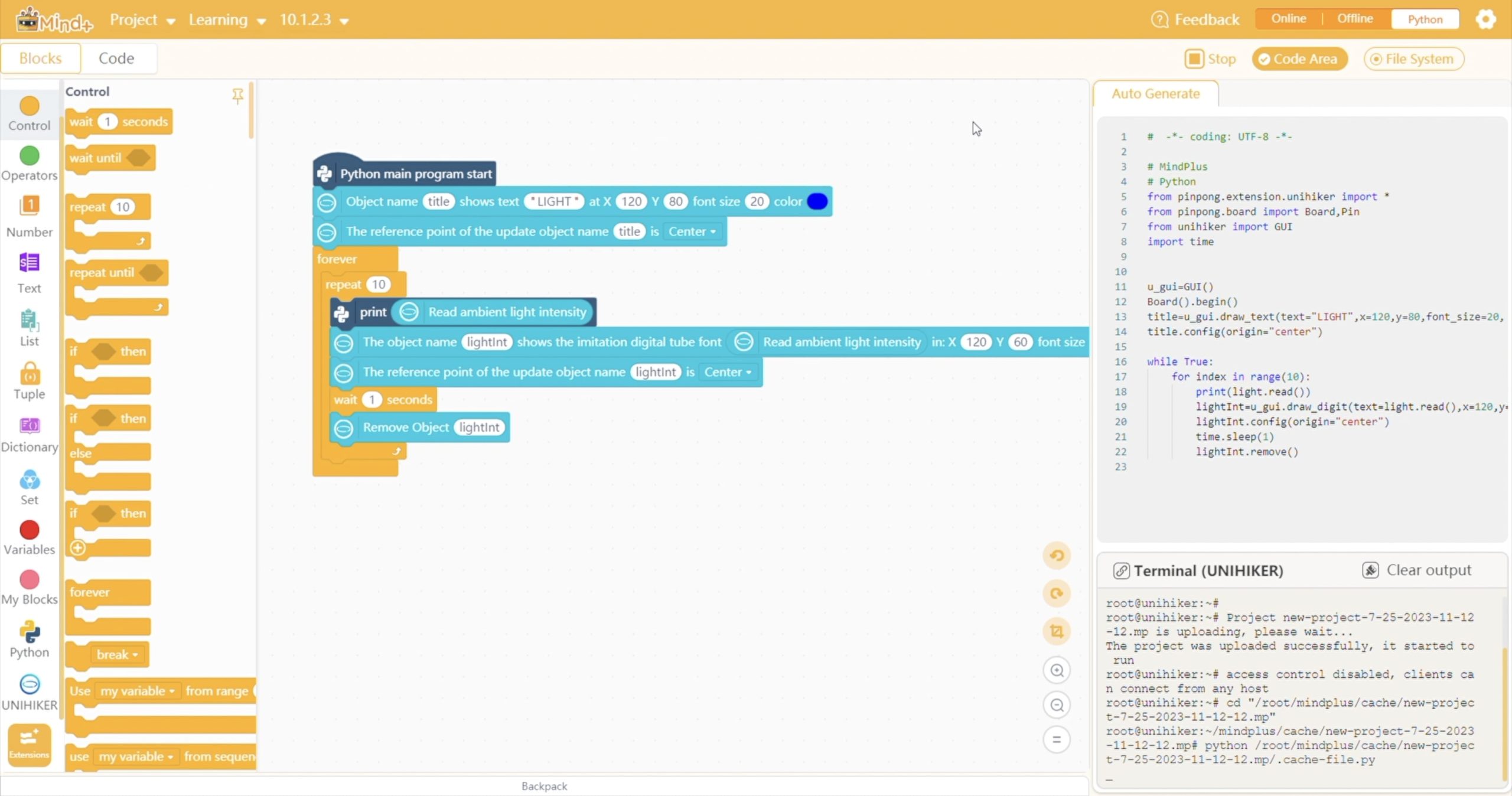This screenshot has height=796, width=1512.
Task: Clear the terminal output
Action: click(1417, 570)
